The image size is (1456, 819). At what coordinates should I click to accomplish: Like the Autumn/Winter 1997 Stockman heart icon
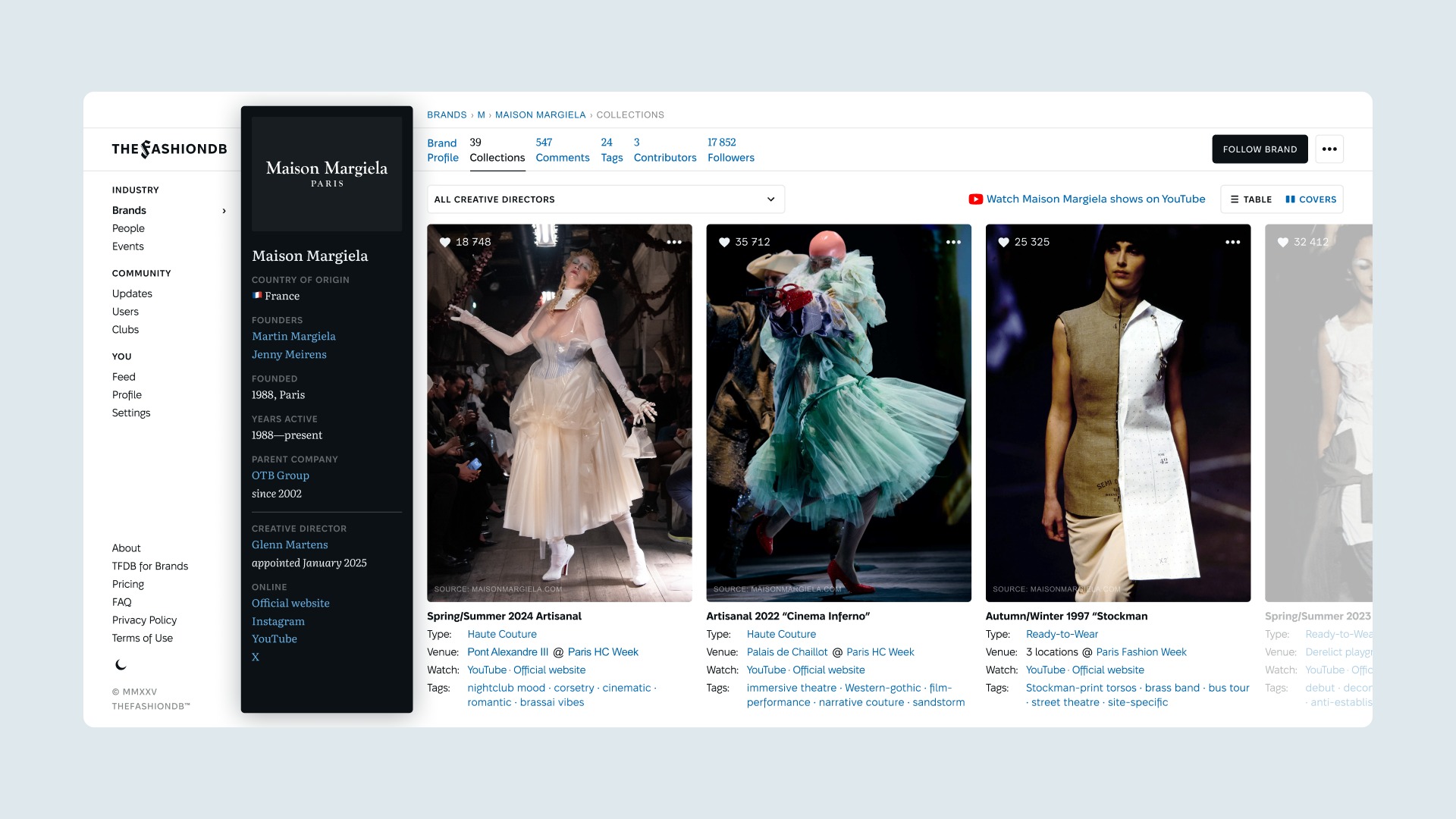pos(1003,242)
